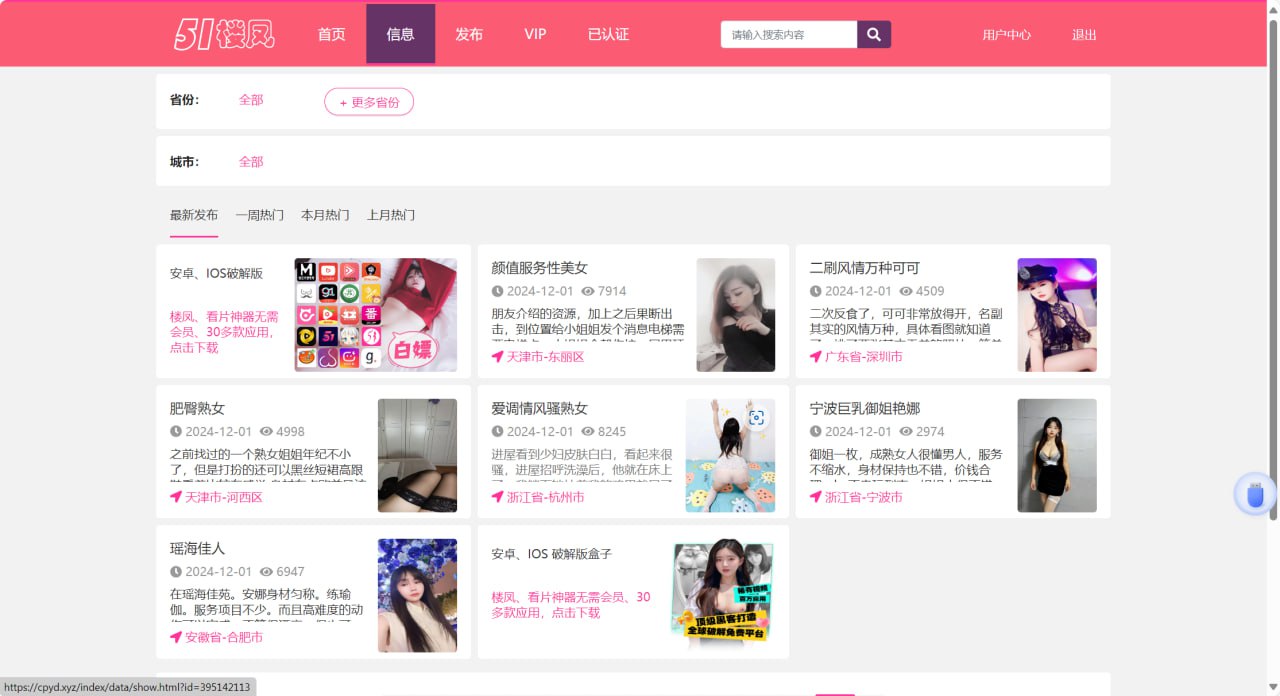Viewport: 1280px width, 696px height.
Task: Select 全部 in the 城市 filter
Action: [x=251, y=162]
